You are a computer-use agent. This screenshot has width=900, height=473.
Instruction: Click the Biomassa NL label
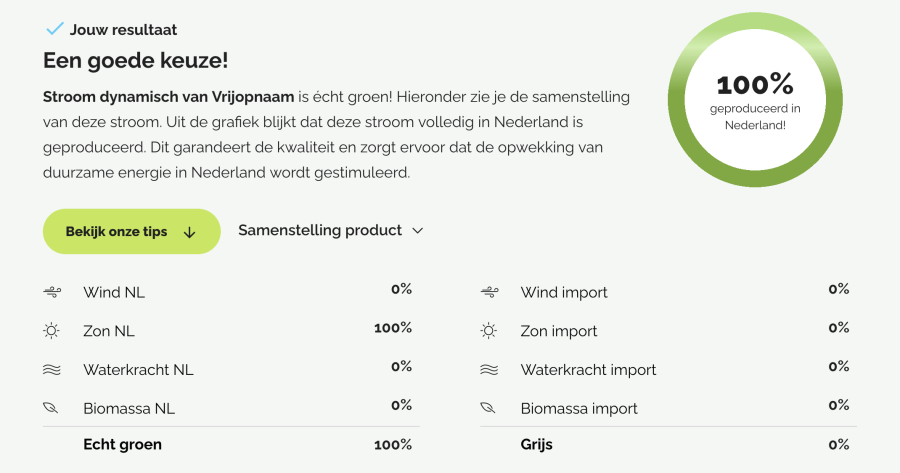click(129, 408)
